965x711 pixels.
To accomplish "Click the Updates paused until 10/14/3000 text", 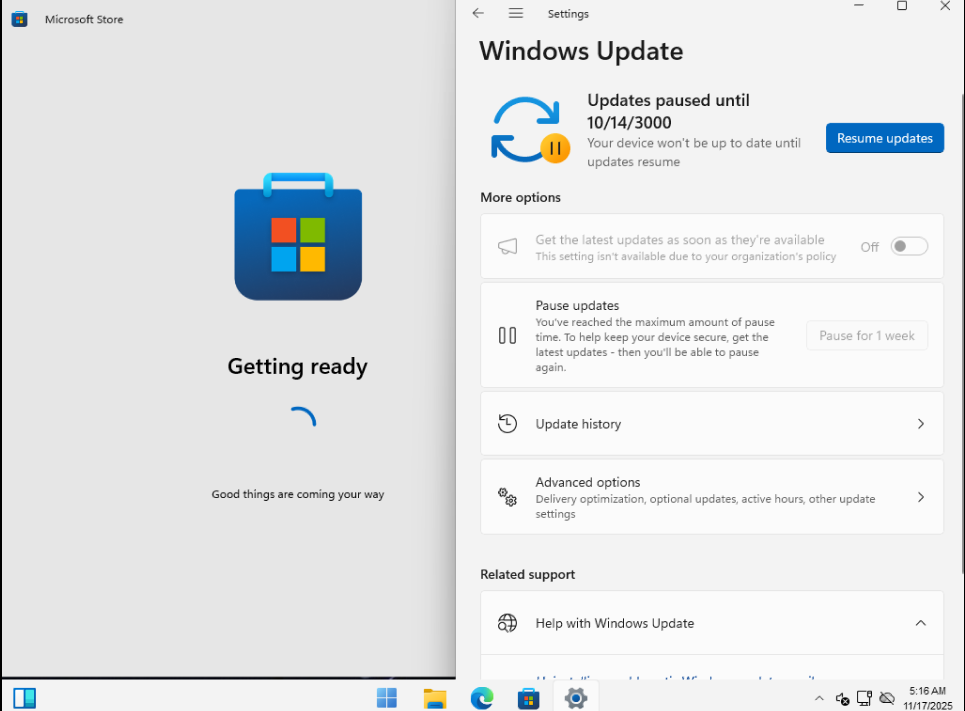I will point(668,111).
